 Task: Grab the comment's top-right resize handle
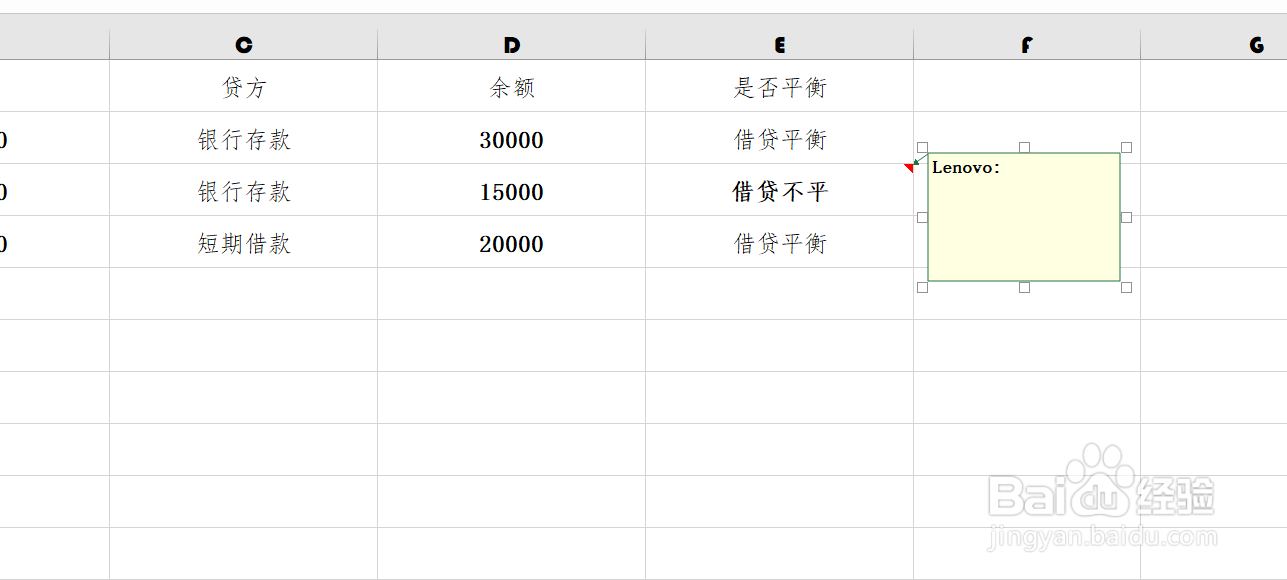(x=1126, y=147)
